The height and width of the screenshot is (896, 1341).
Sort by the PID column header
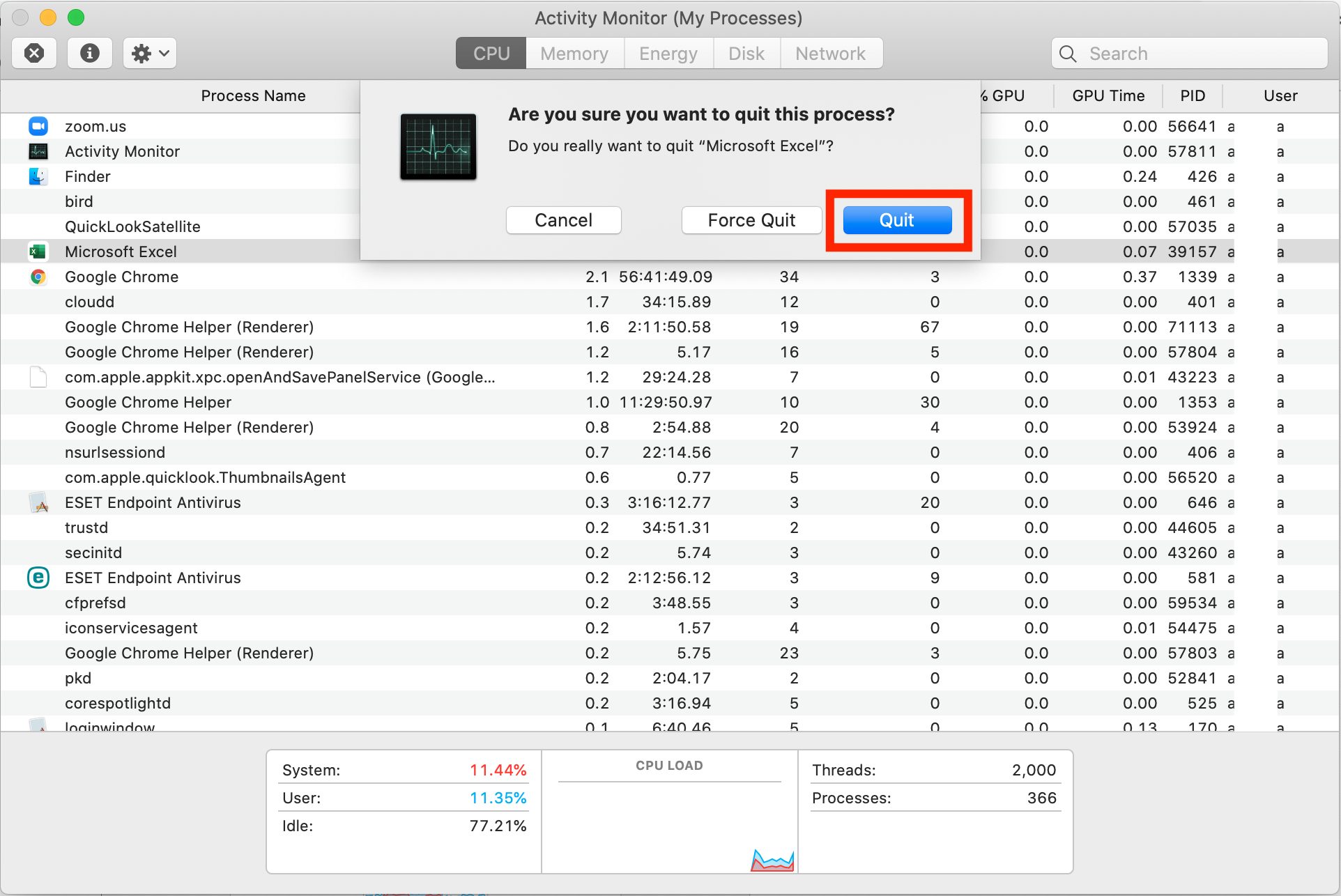coord(1192,95)
